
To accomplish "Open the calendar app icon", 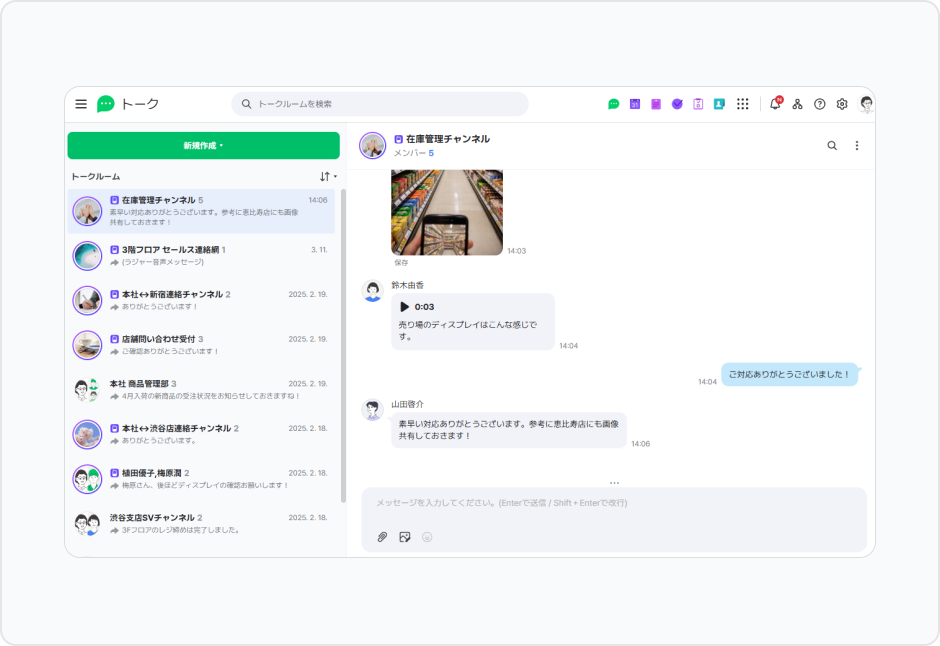I will [634, 104].
